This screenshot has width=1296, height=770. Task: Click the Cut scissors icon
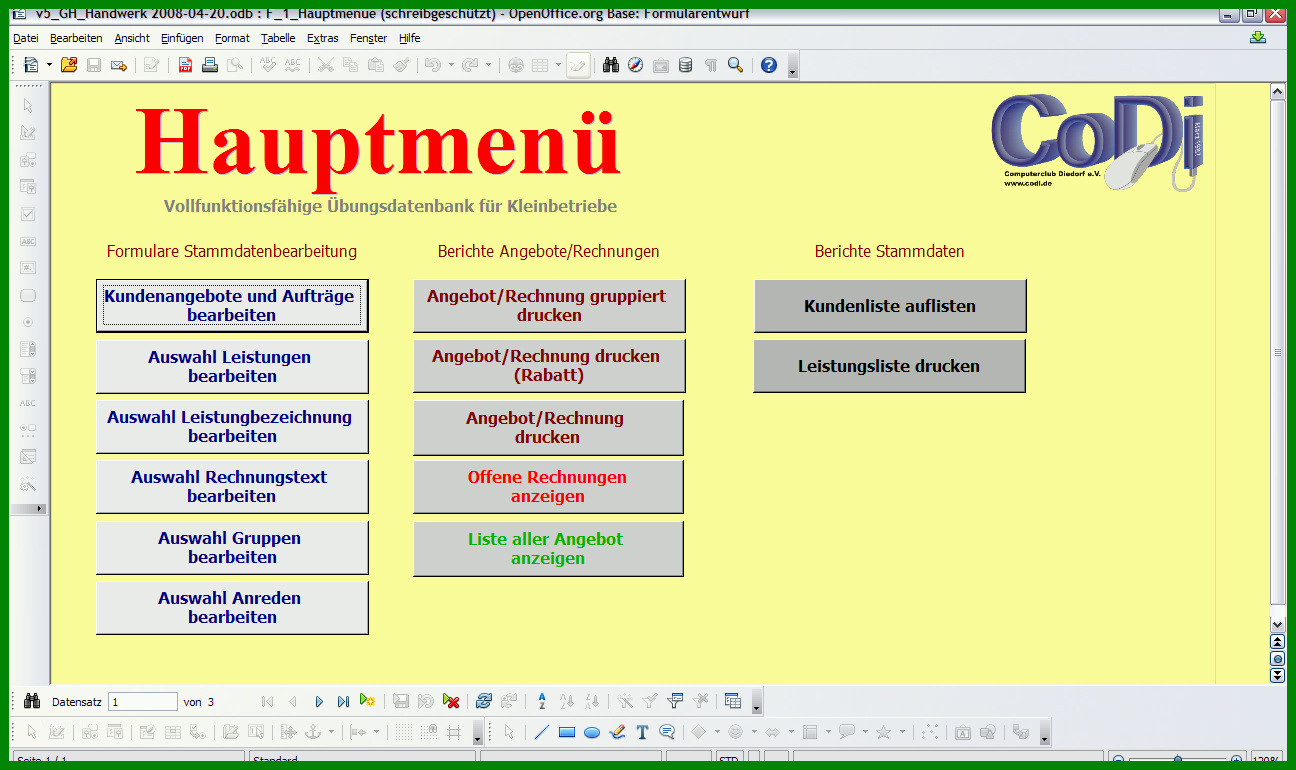pyautogui.click(x=325, y=65)
